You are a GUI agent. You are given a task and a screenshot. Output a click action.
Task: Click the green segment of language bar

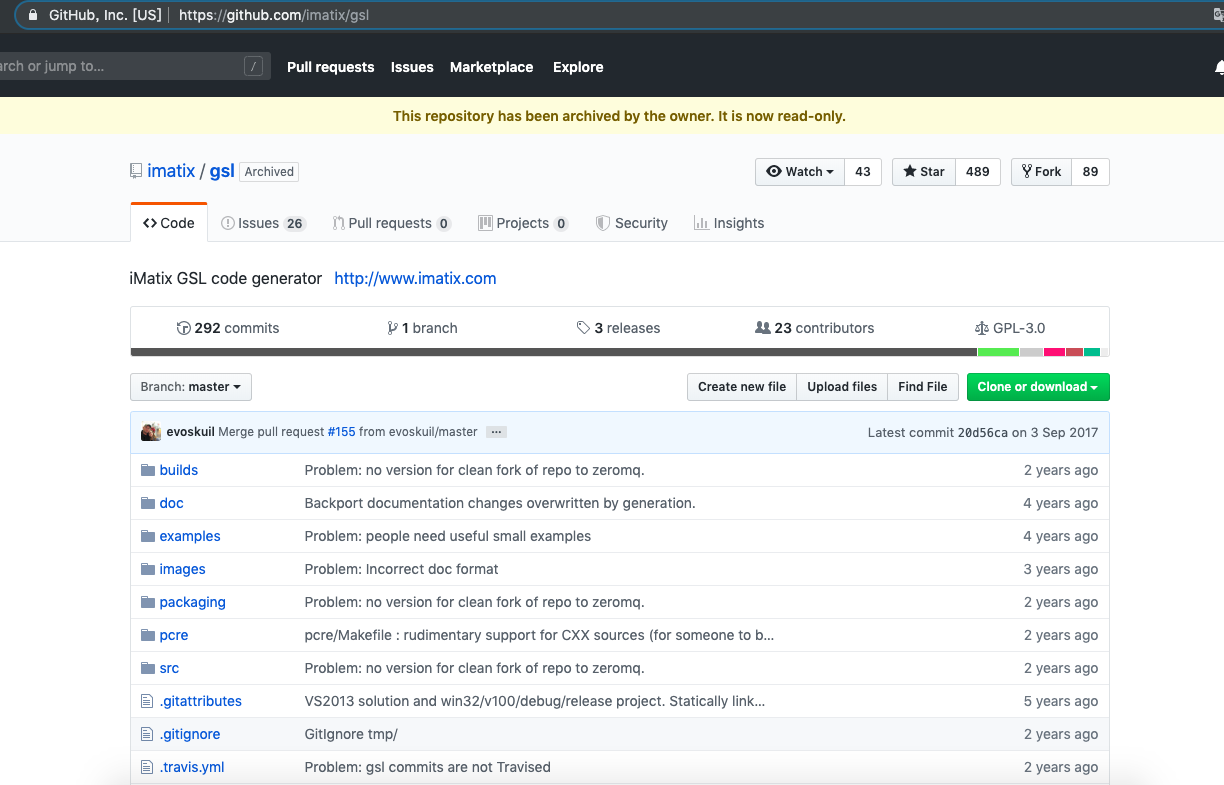[x=998, y=352]
